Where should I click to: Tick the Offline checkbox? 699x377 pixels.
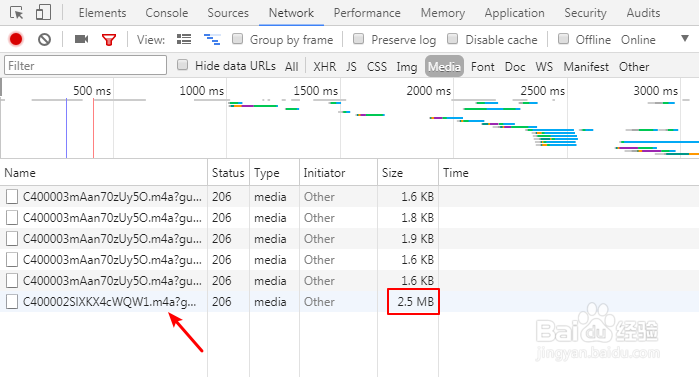563,39
